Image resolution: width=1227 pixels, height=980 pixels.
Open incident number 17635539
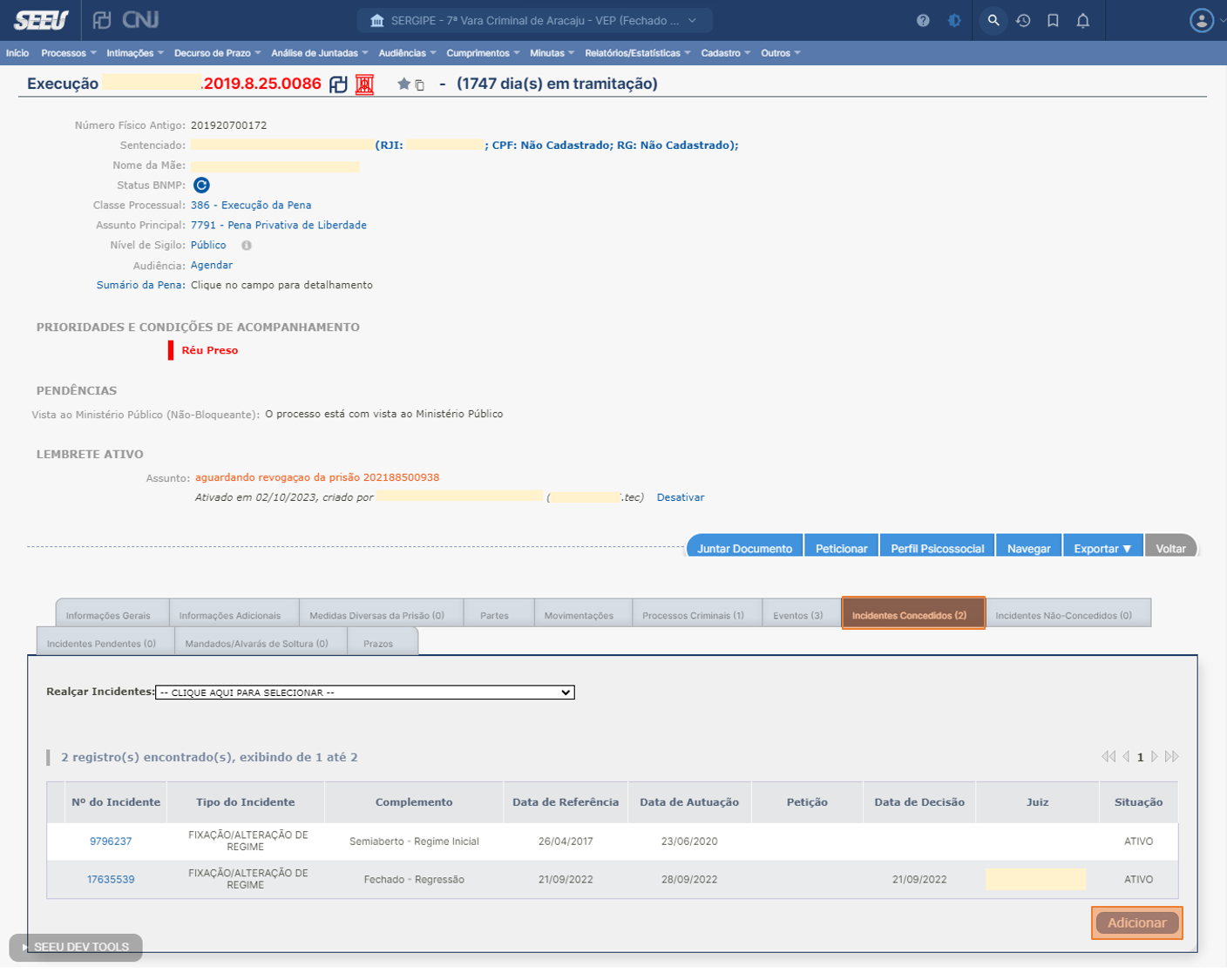coord(111,880)
